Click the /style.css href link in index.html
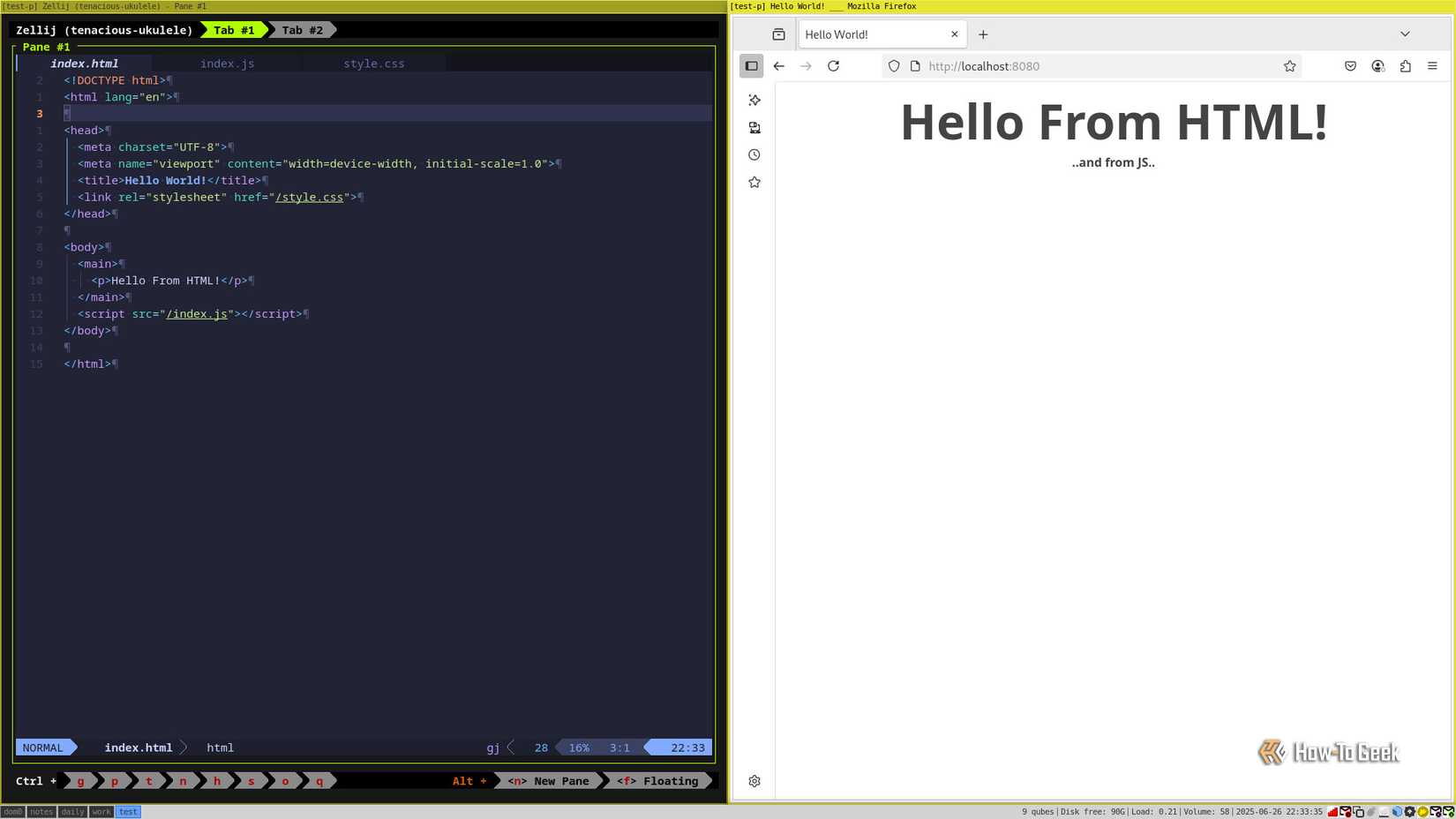Screen dimensions: 1456x819 (309, 197)
